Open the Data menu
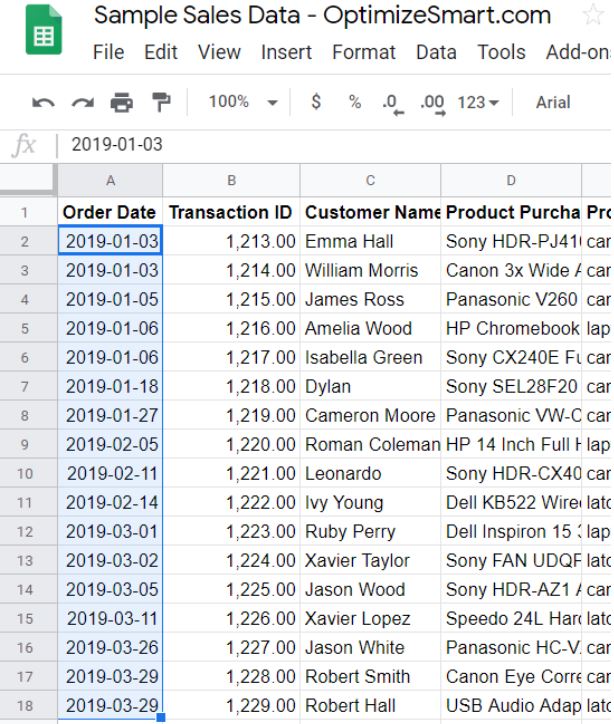This screenshot has height=724, width=614. 436,52
